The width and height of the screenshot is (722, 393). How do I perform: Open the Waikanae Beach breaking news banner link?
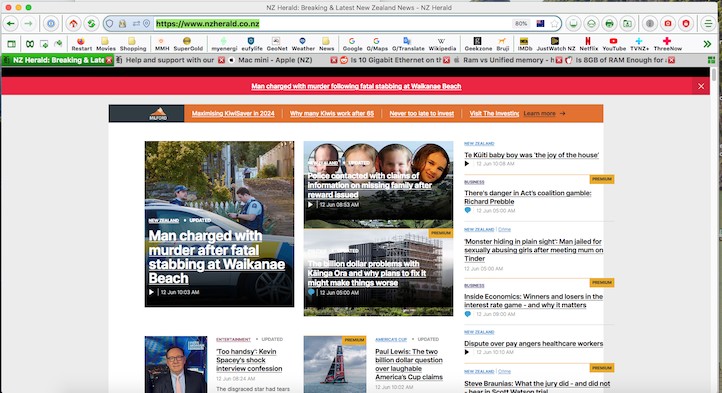(x=356, y=86)
